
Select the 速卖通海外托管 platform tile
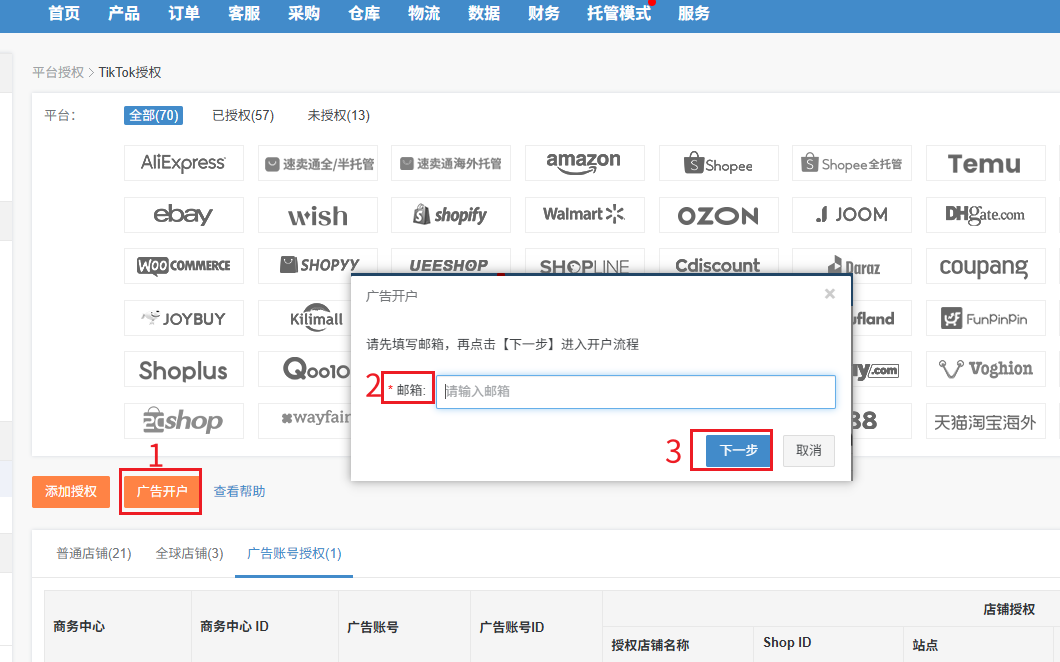click(x=450, y=163)
